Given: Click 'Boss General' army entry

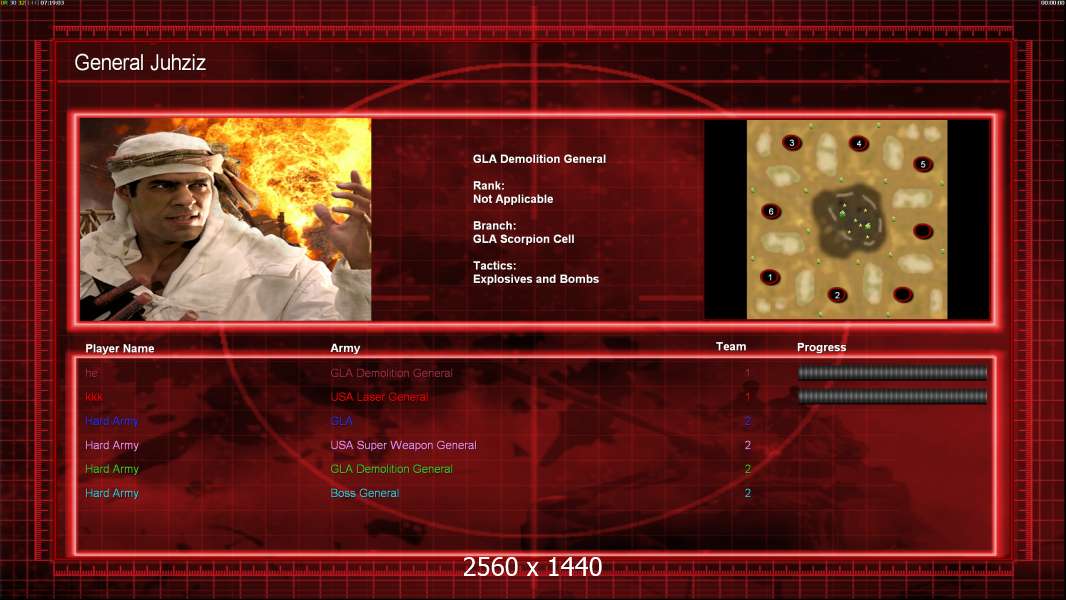Looking at the screenshot, I should pos(364,493).
